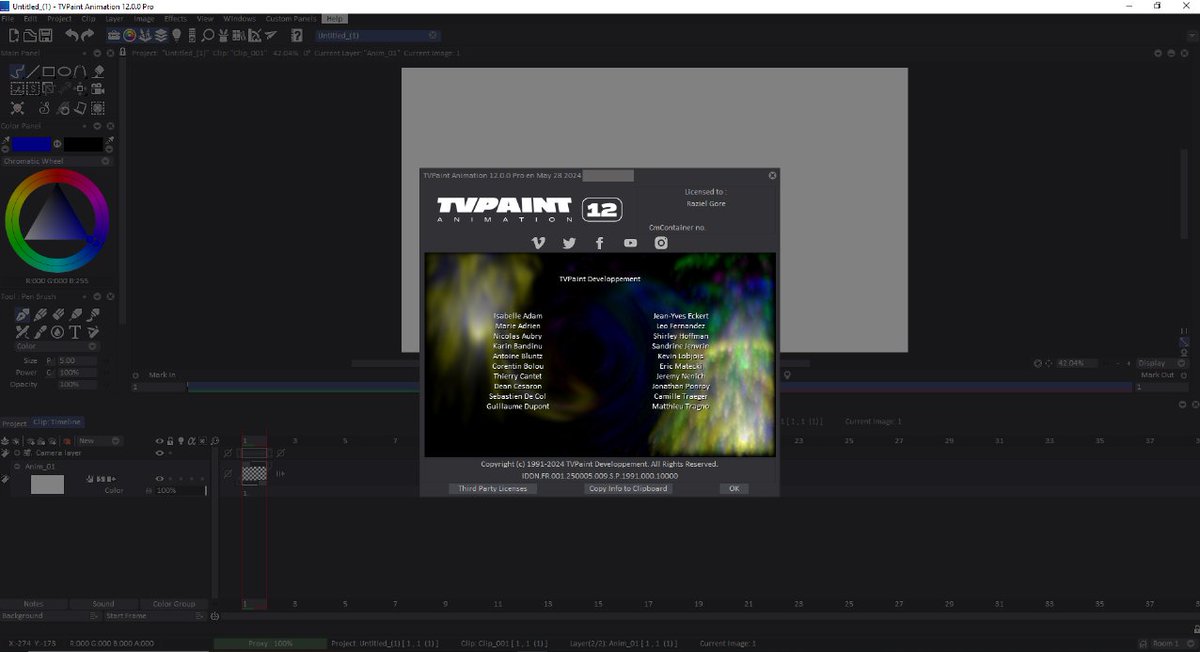Click the magnifier zoom icon in the toolbar
1200x652 pixels.
coord(208,35)
